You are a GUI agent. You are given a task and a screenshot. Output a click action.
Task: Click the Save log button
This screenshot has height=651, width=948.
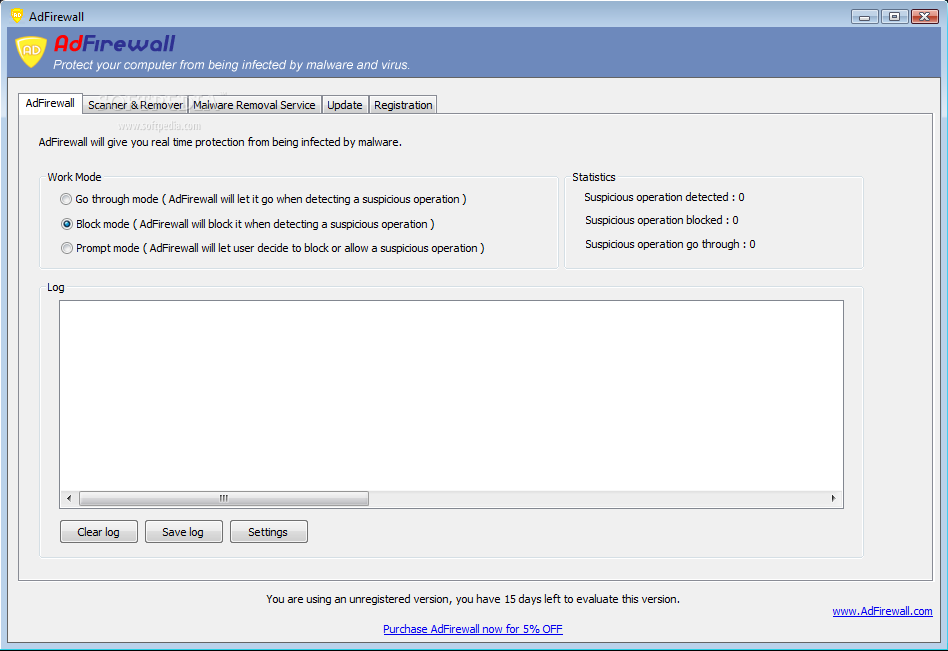[x=183, y=532]
